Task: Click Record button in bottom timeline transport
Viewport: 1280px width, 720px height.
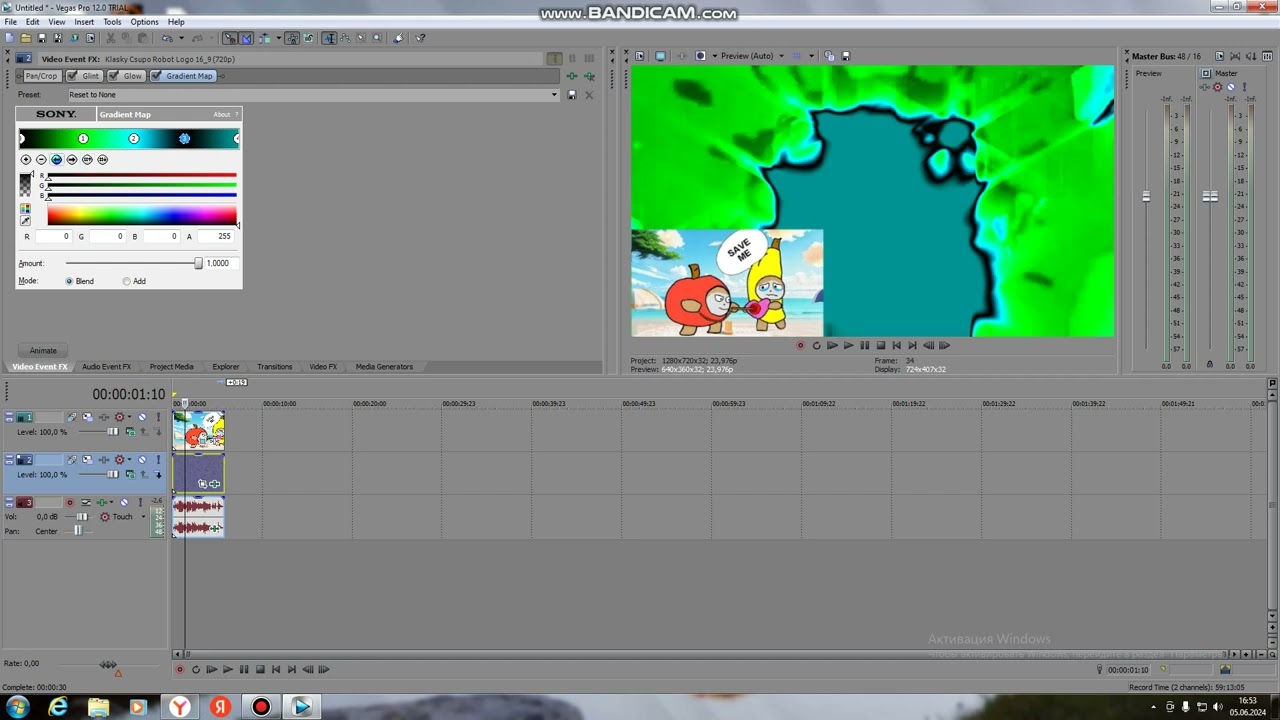Action: point(180,670)
